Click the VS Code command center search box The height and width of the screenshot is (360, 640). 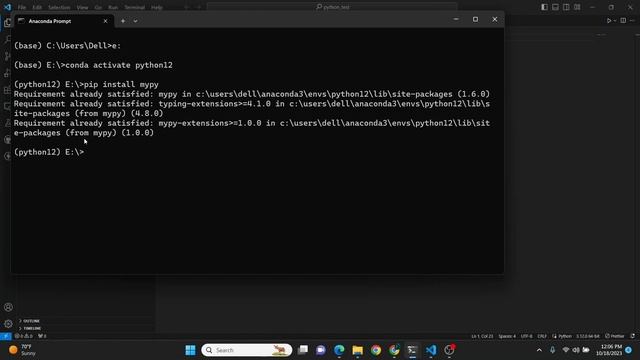coord(332,7)
